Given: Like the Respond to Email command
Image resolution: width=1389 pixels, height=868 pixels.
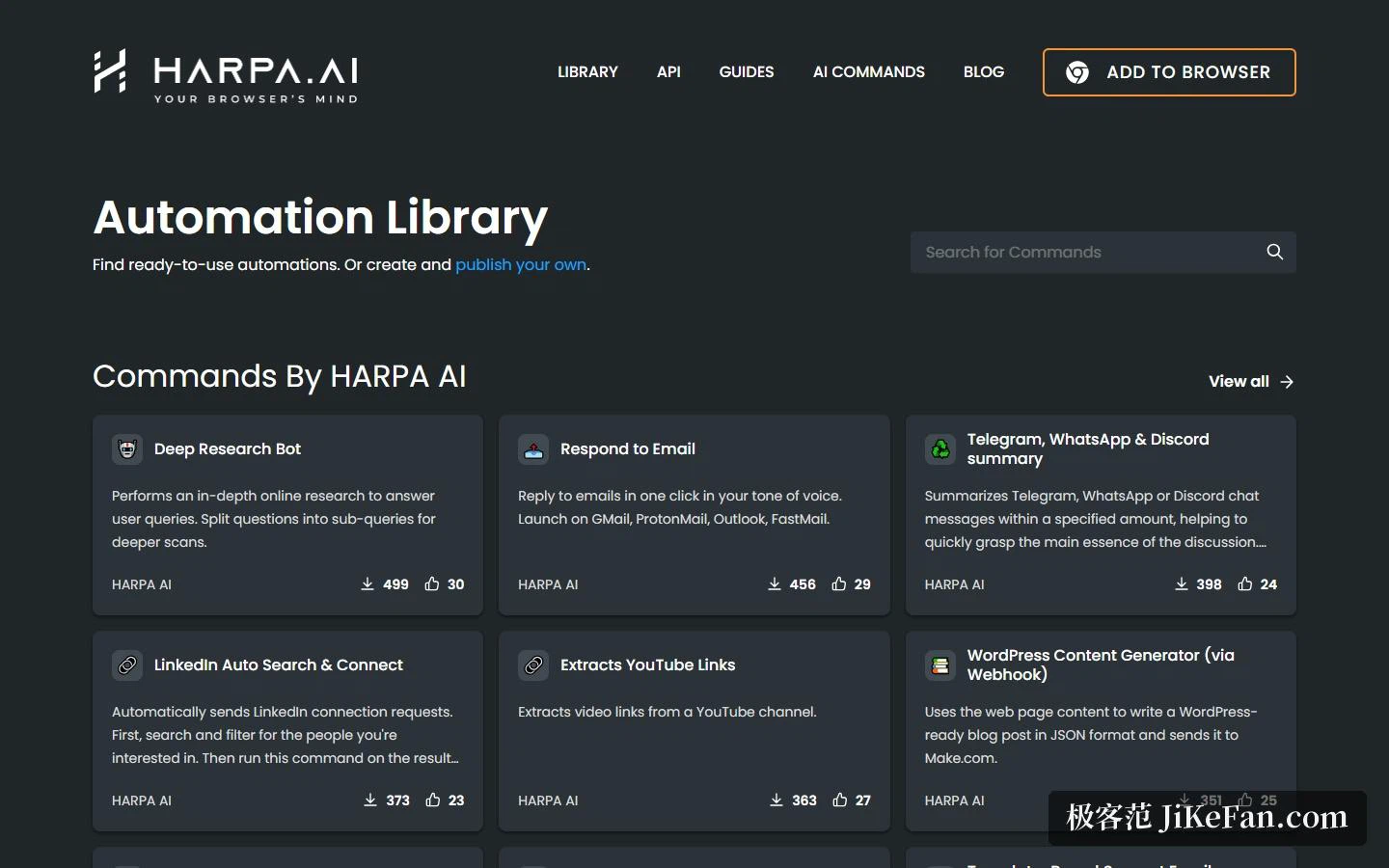Looking at the screenshot, I should [839, 584].
